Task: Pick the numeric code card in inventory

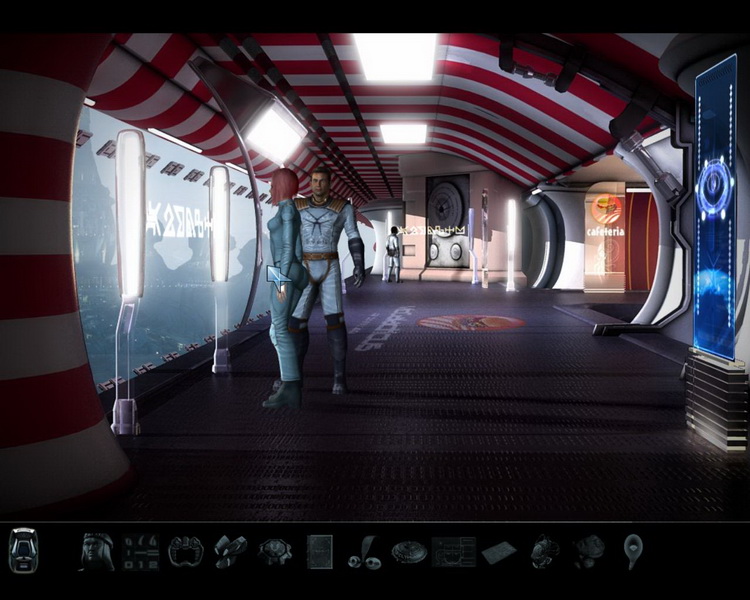Action: 141,551
